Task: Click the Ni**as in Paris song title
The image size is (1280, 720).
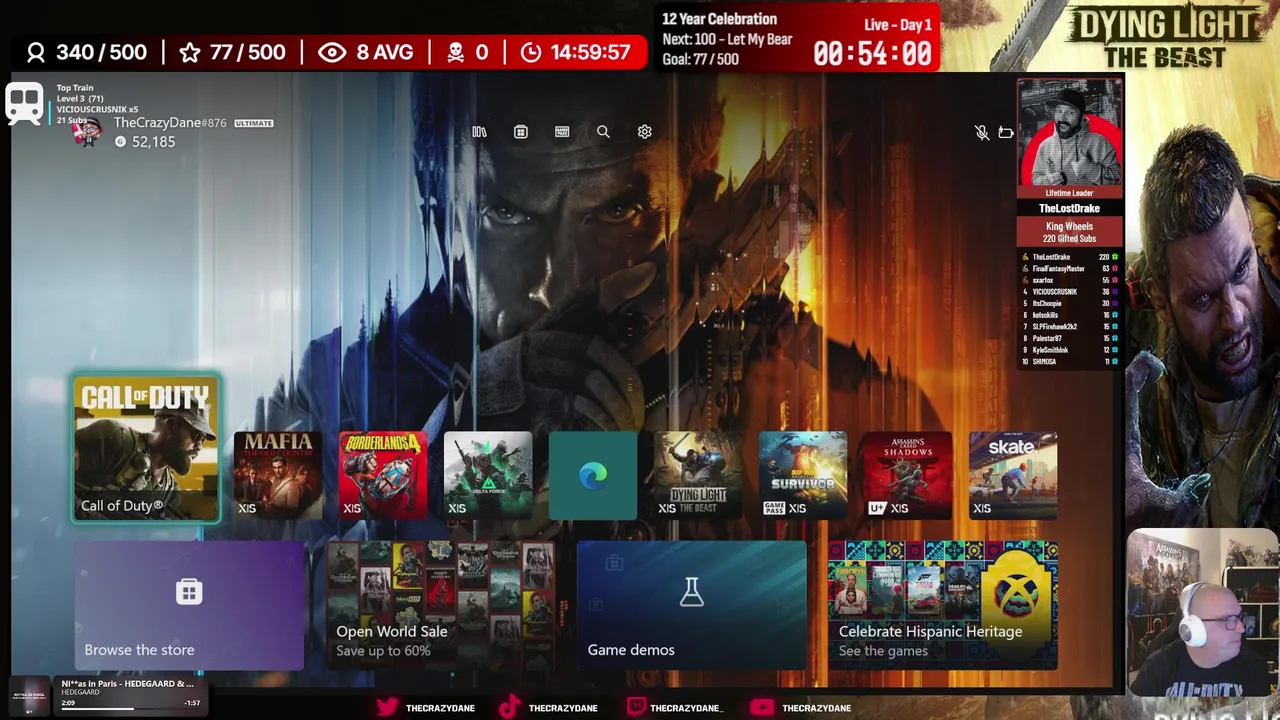Action: click(127, 684)
